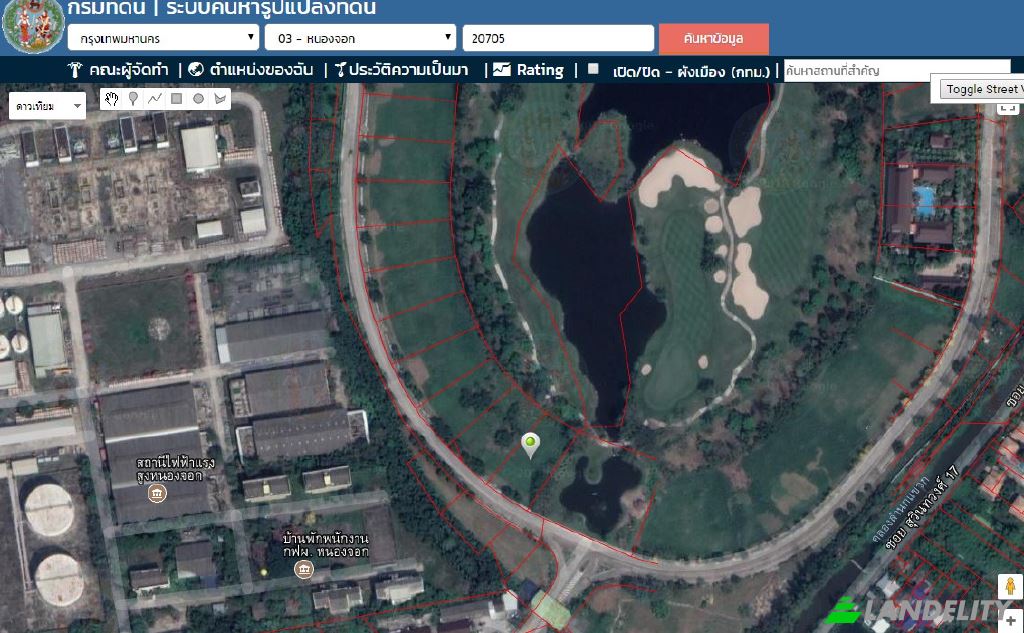Focus the ค้นหาสถานที่สำคัญ search field
1024x633 pixels.
(897, 71)
